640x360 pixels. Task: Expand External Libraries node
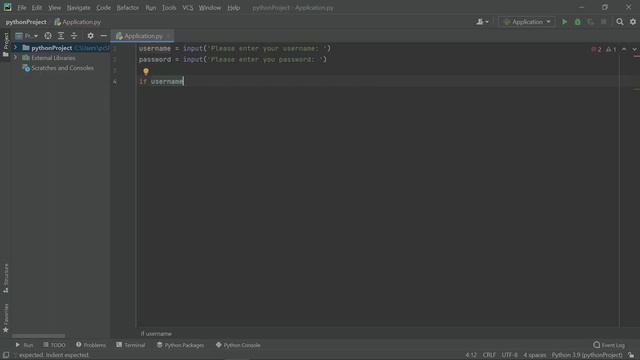(16, 58)
